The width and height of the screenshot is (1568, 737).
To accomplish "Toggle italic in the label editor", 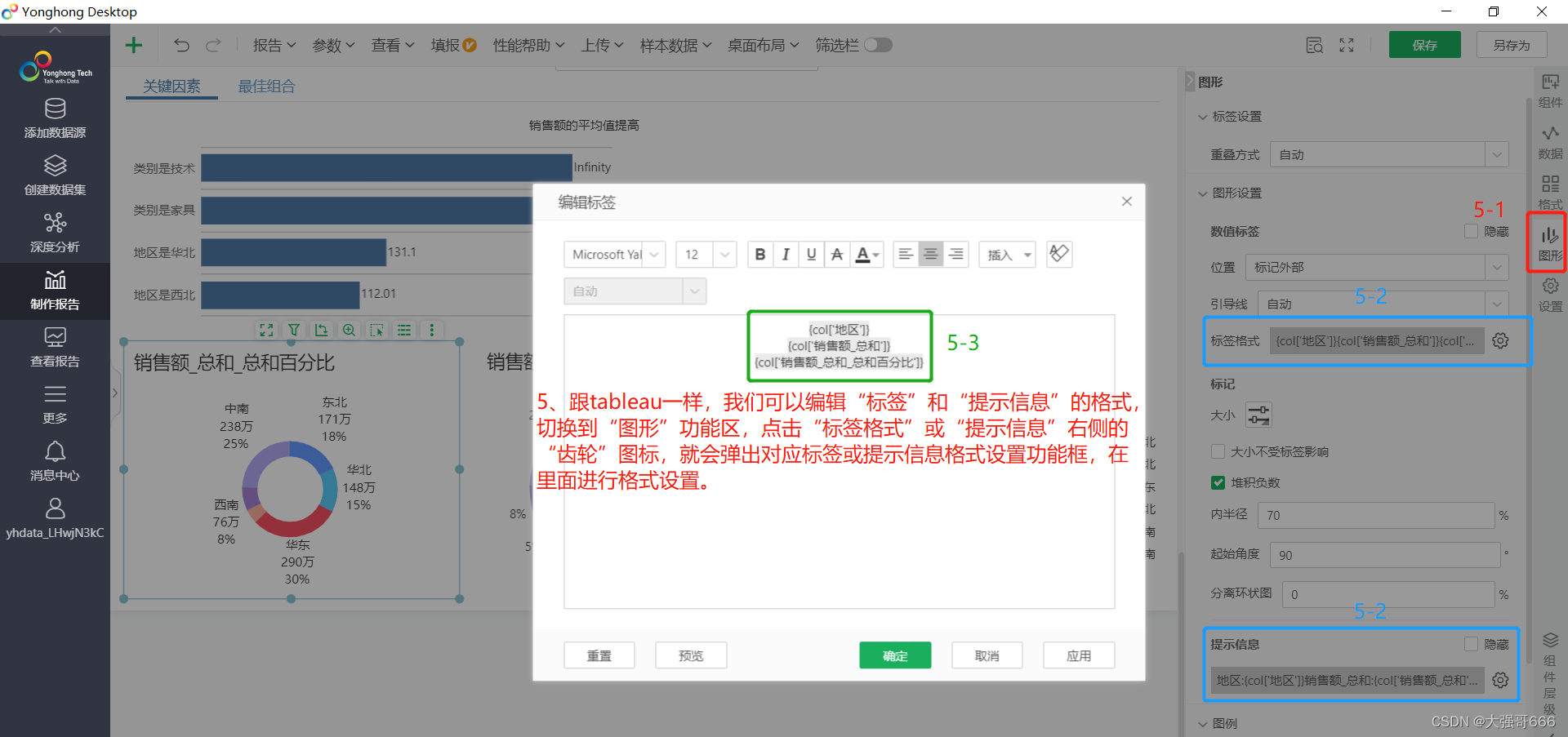I will click(x=786, y=255).
